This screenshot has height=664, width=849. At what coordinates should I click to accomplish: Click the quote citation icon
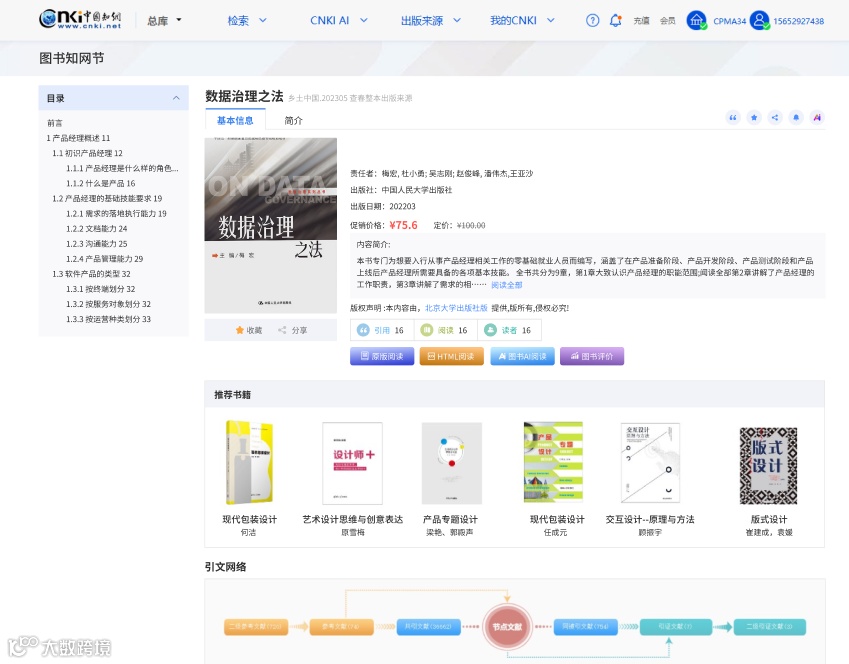733,117
